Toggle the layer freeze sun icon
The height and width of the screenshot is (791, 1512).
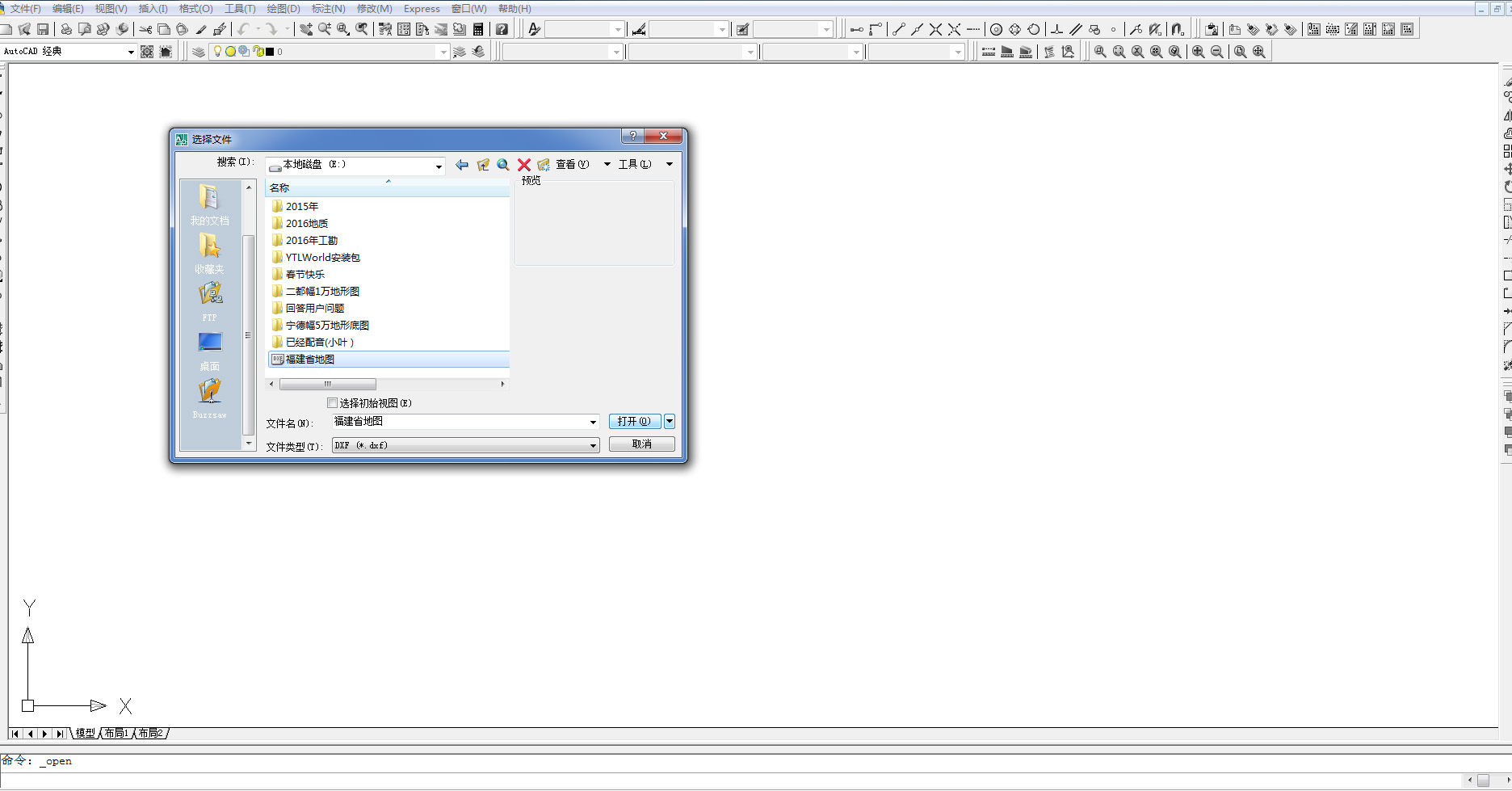tap(230, 52)
